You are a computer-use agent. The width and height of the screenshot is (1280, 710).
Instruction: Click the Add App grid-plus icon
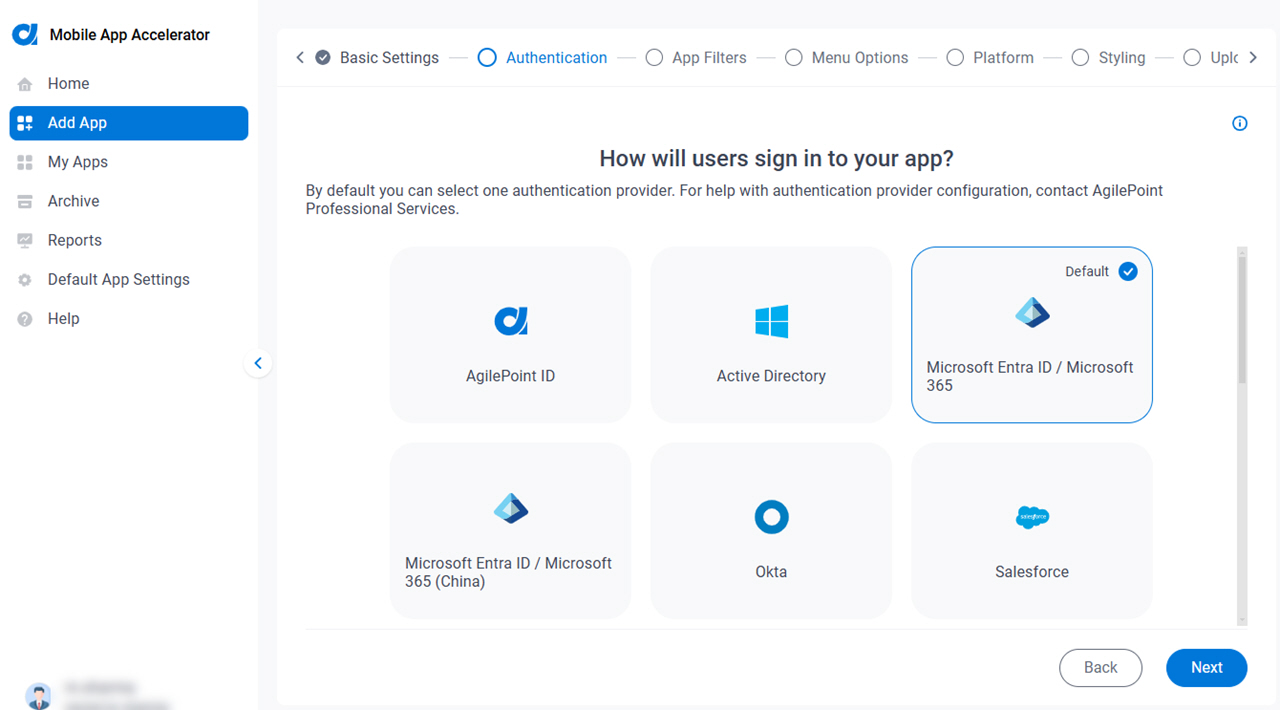pyautogui.click(x=25, y=123)
